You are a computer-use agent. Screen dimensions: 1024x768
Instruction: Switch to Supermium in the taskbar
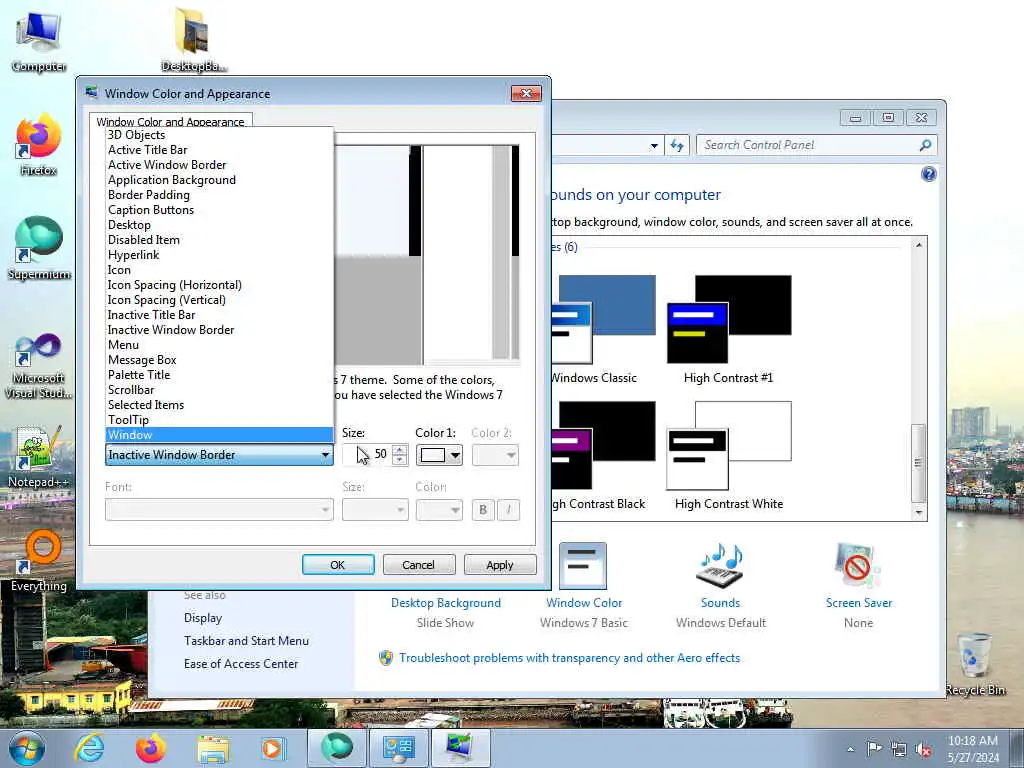336,748
